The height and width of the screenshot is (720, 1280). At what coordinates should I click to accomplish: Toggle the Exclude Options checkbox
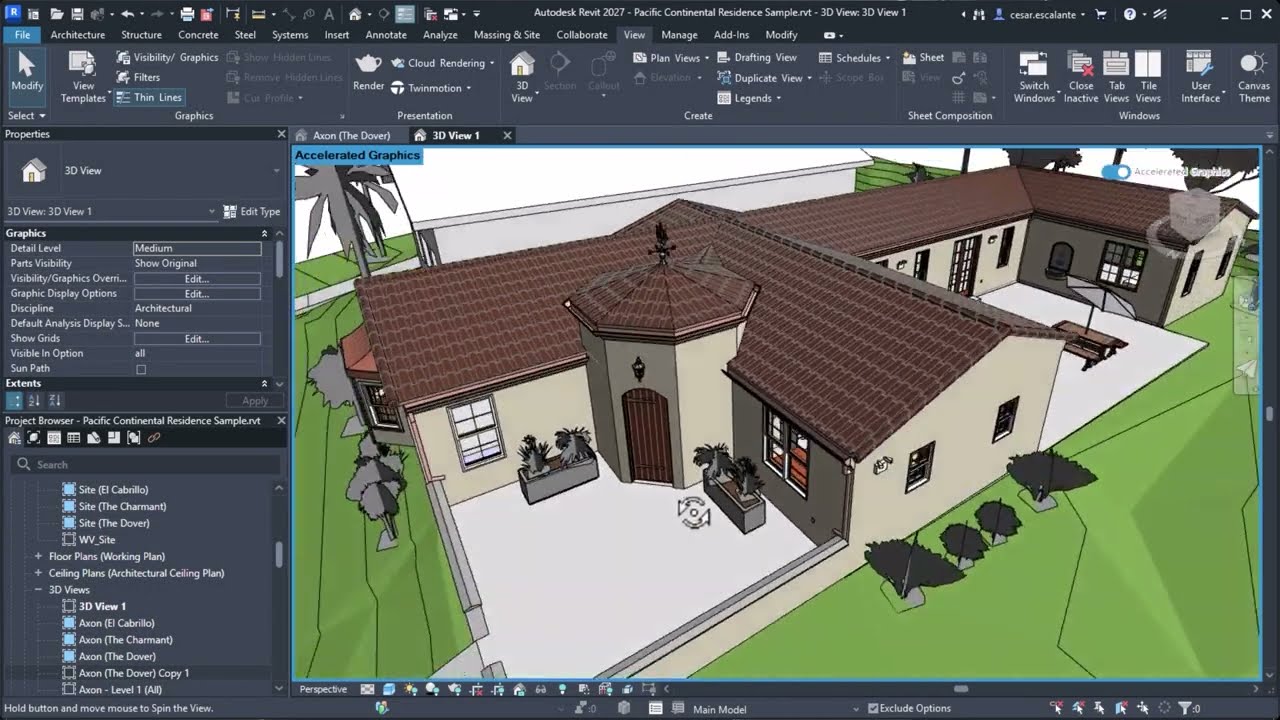[873, 708]
